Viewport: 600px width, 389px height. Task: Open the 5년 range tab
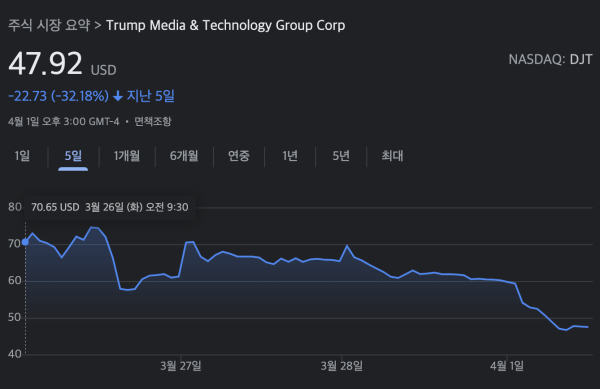pyautogui.click(x=341, y=156)
